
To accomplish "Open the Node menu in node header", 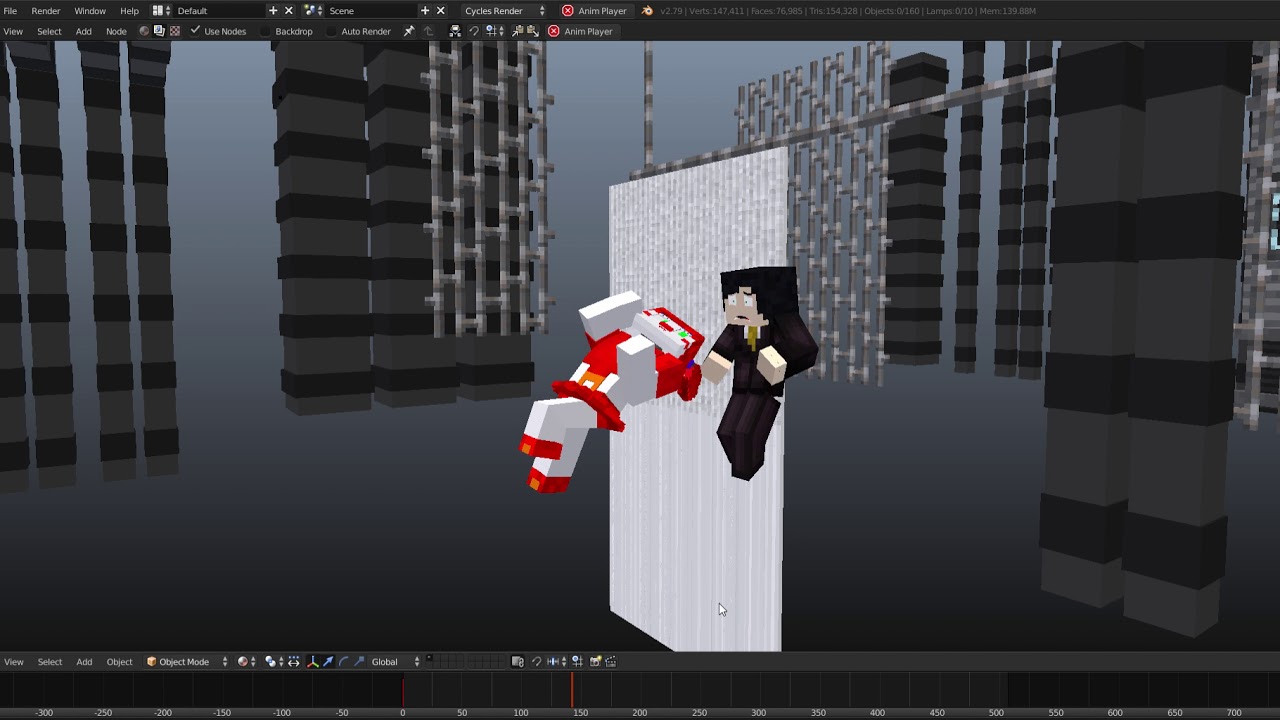I will click(x=116, y=31).
